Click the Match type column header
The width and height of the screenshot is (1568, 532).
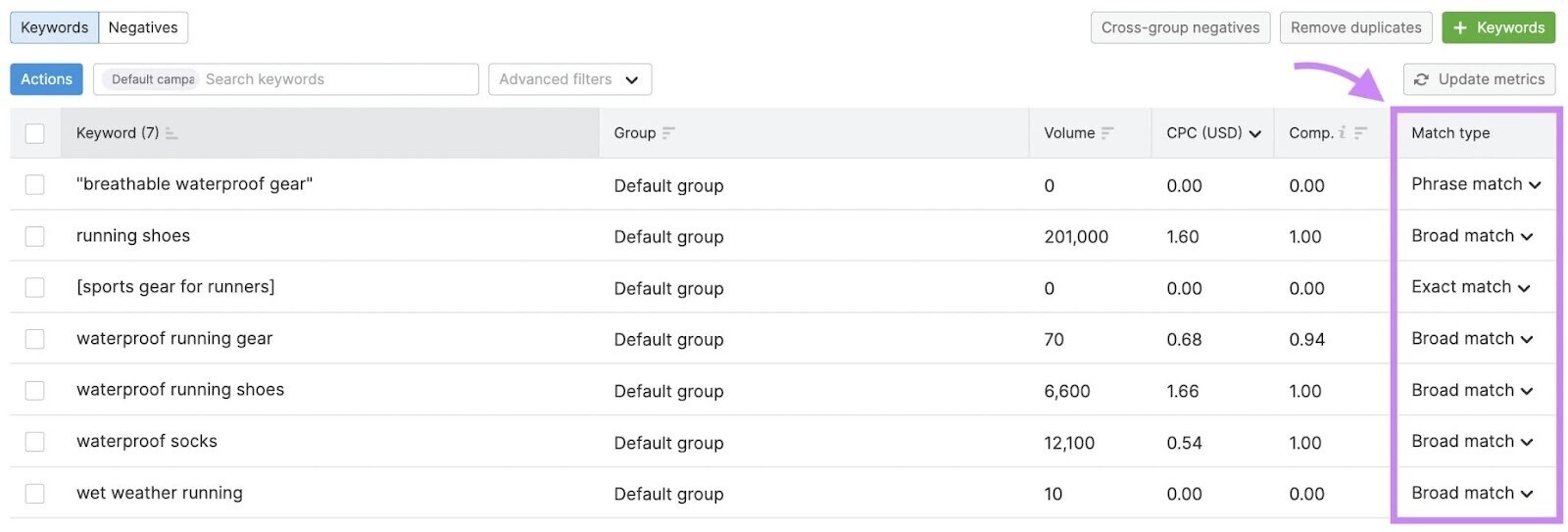pos(1450,133)
